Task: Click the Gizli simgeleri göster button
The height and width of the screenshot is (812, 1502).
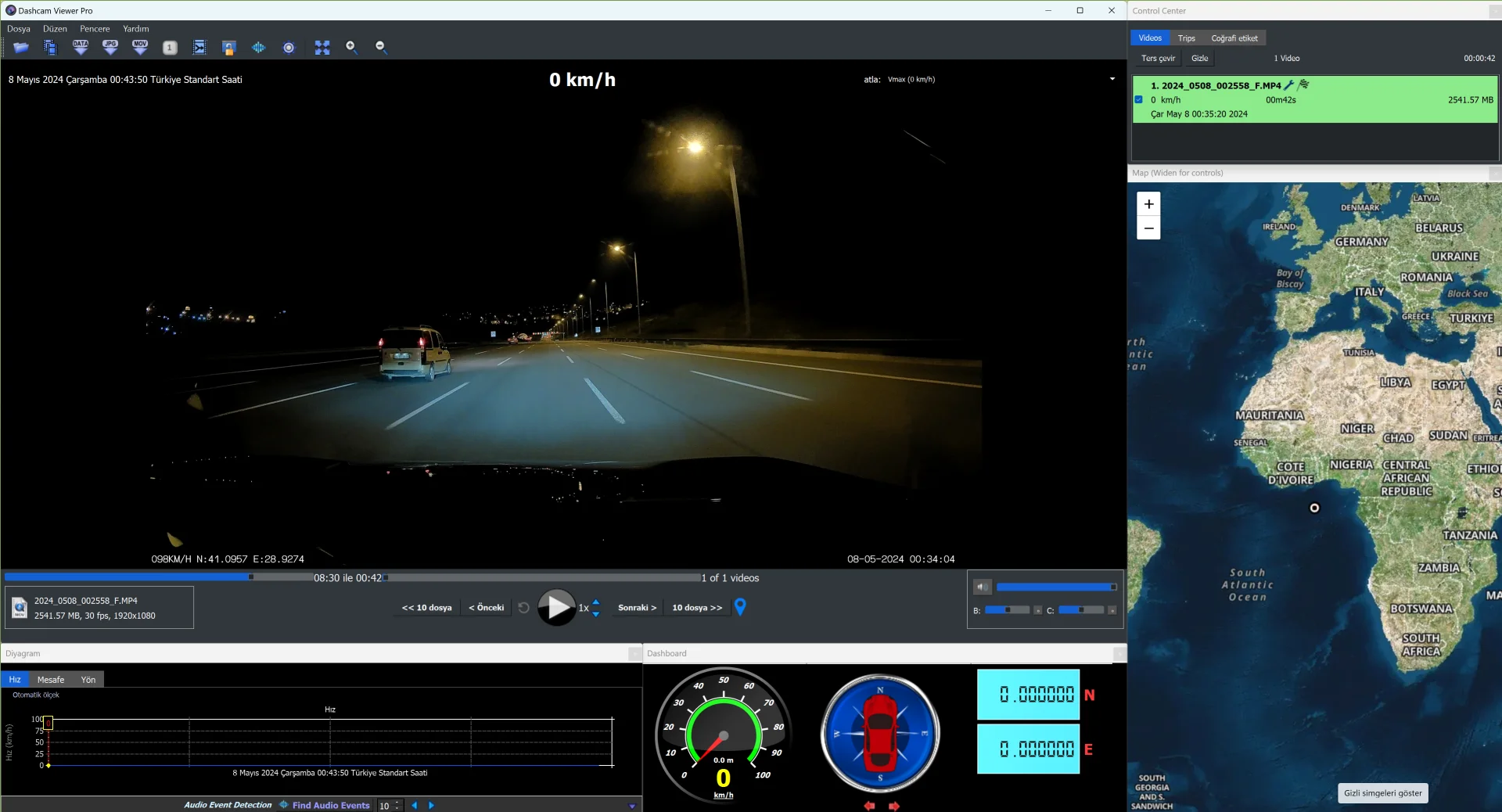Action: 1383,793
